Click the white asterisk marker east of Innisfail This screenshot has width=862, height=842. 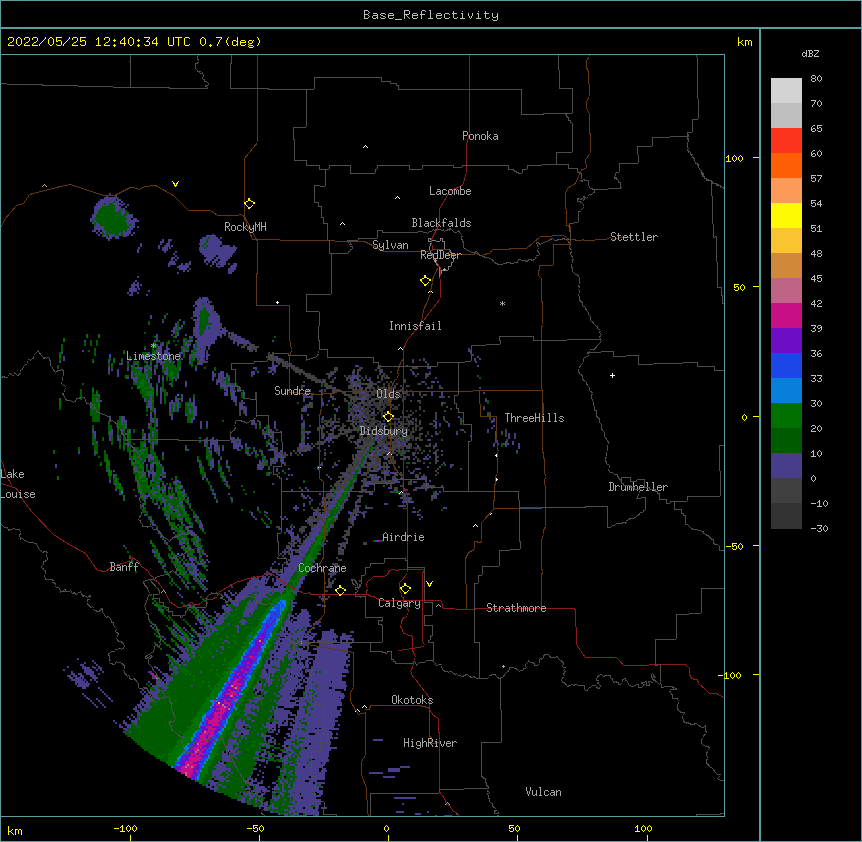coord(502,303)
